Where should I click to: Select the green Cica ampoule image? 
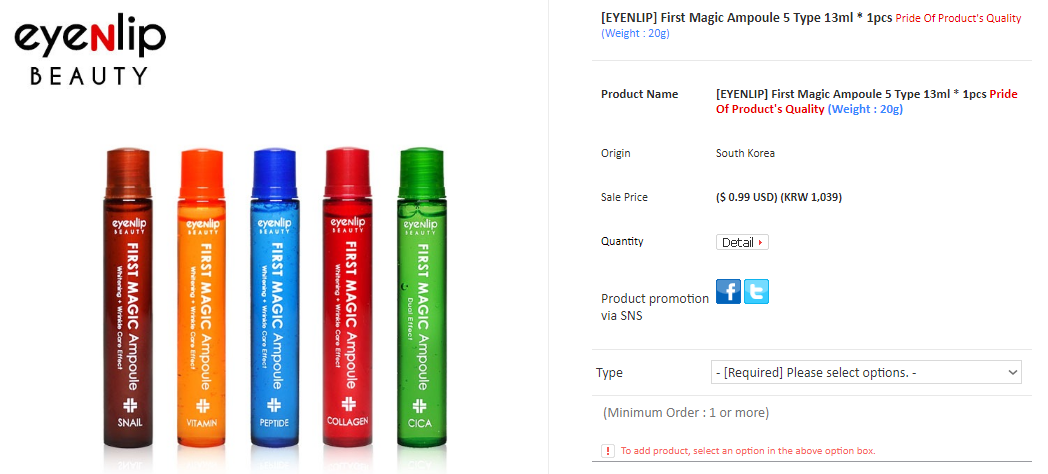[x=421, y=298]
